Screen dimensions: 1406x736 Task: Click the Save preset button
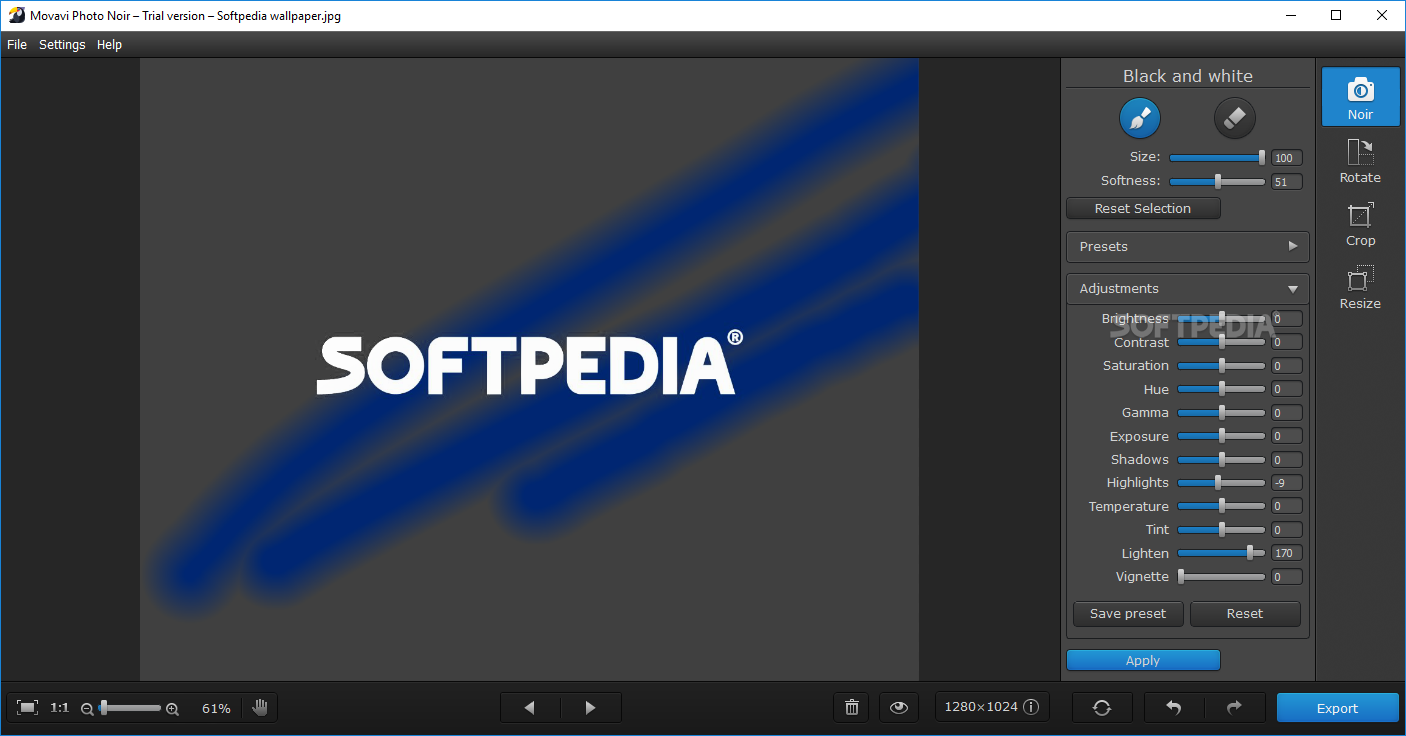click(x=1128, y=614)
